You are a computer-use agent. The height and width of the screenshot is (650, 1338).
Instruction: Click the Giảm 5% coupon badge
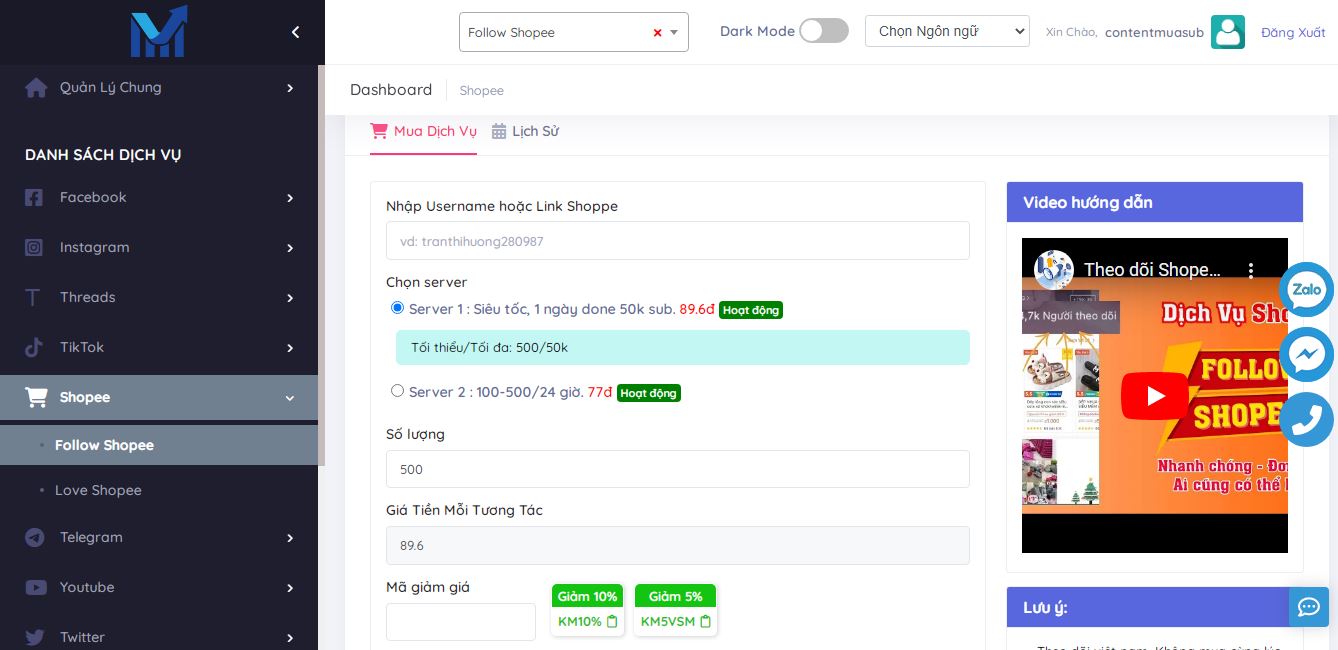tap(675, 597)
